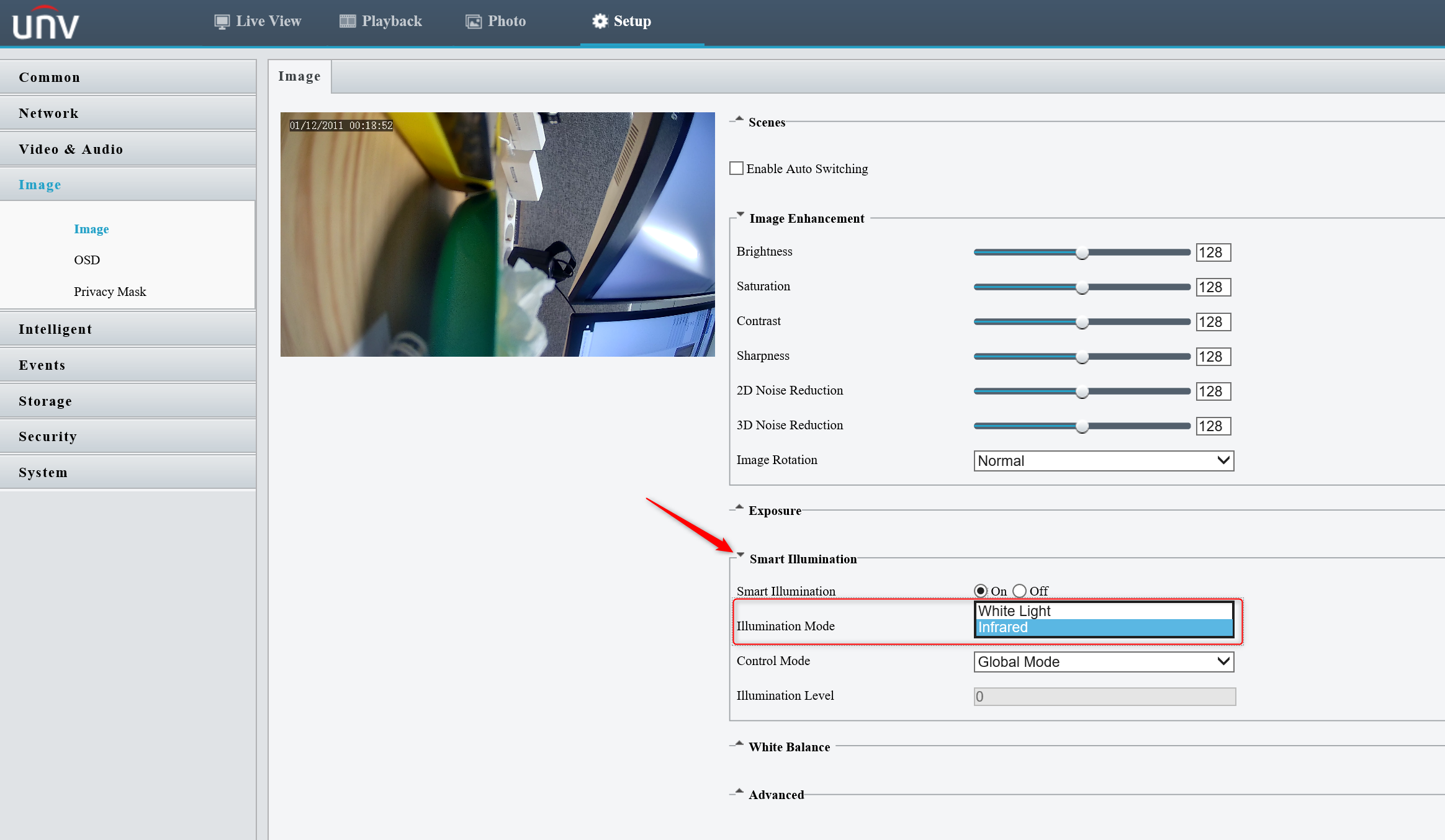
Task: Click the 01/12/2011 00:18:52 timestamp overlay
Action: point(341,125)
